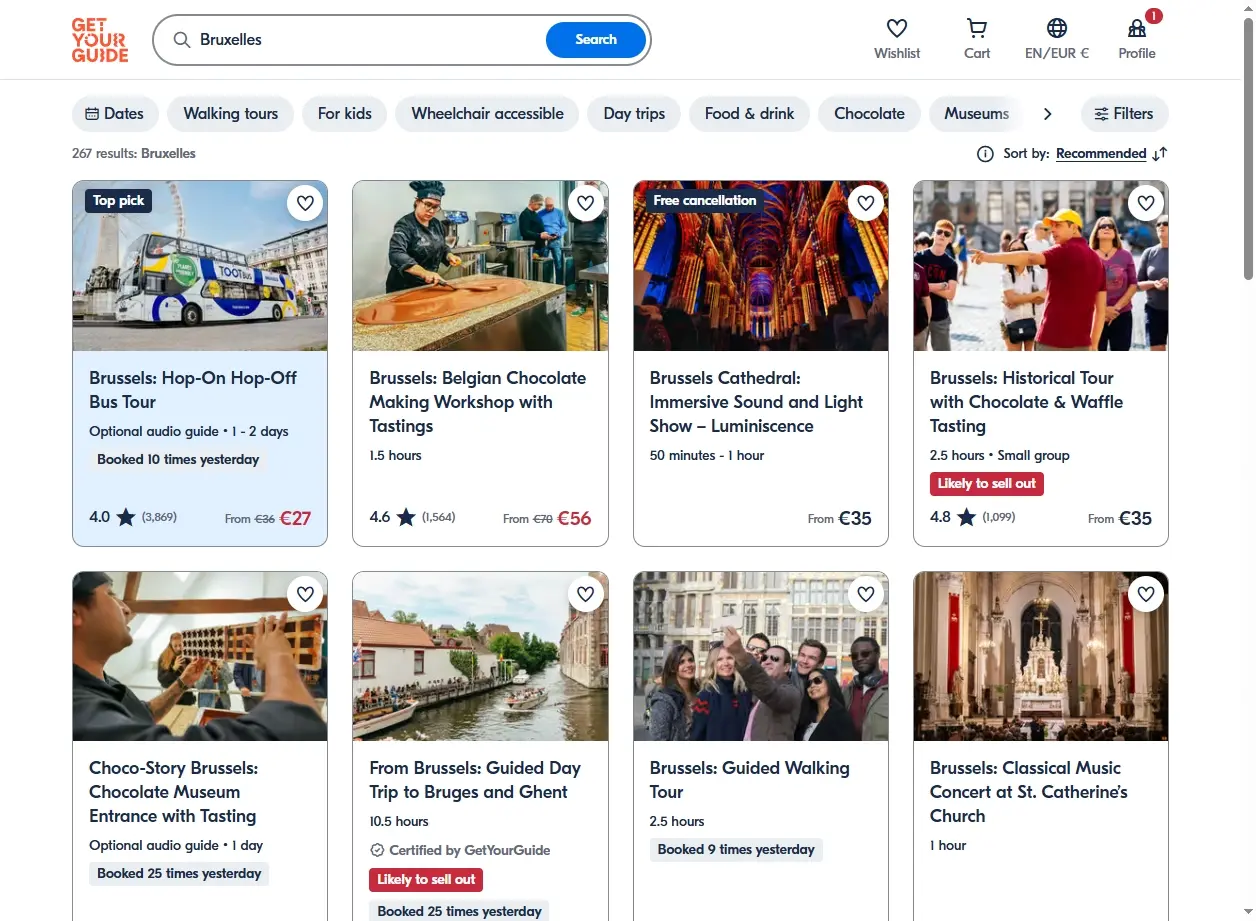
Task: Click the sort order arrows icon
Action: click(x=1160, y=154)
